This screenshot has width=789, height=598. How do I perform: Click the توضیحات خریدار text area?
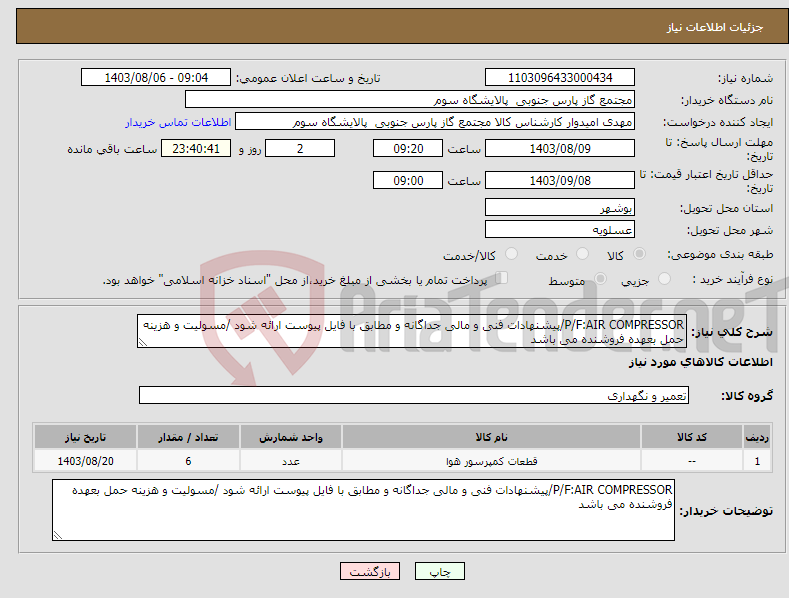coord(363,510)
